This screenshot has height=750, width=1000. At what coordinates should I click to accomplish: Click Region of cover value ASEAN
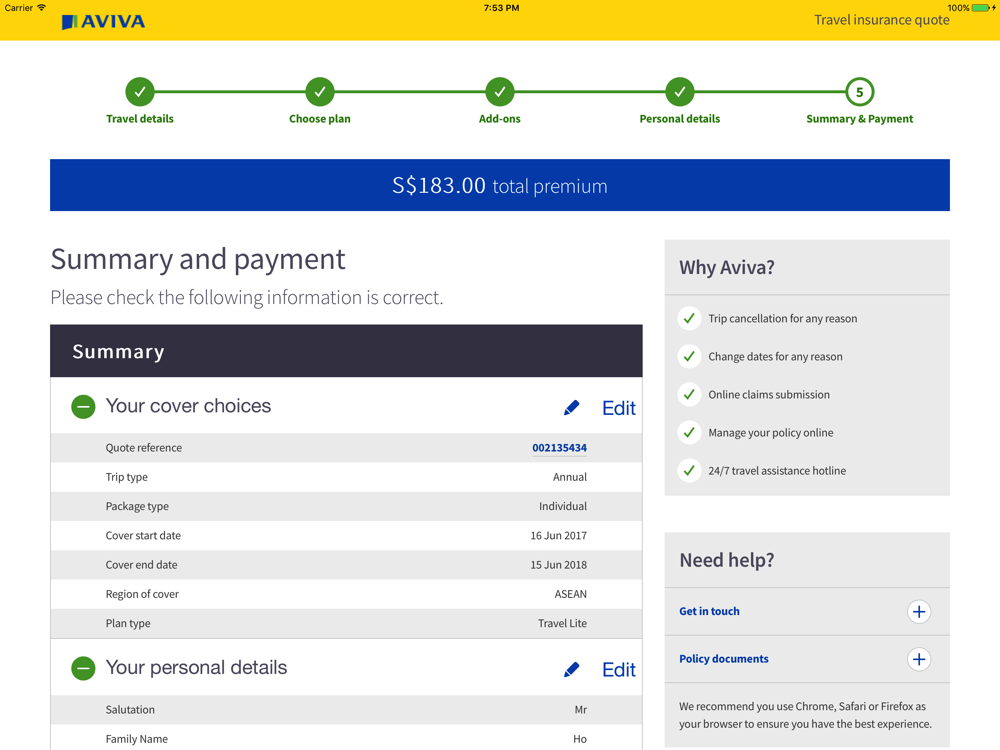570,594
